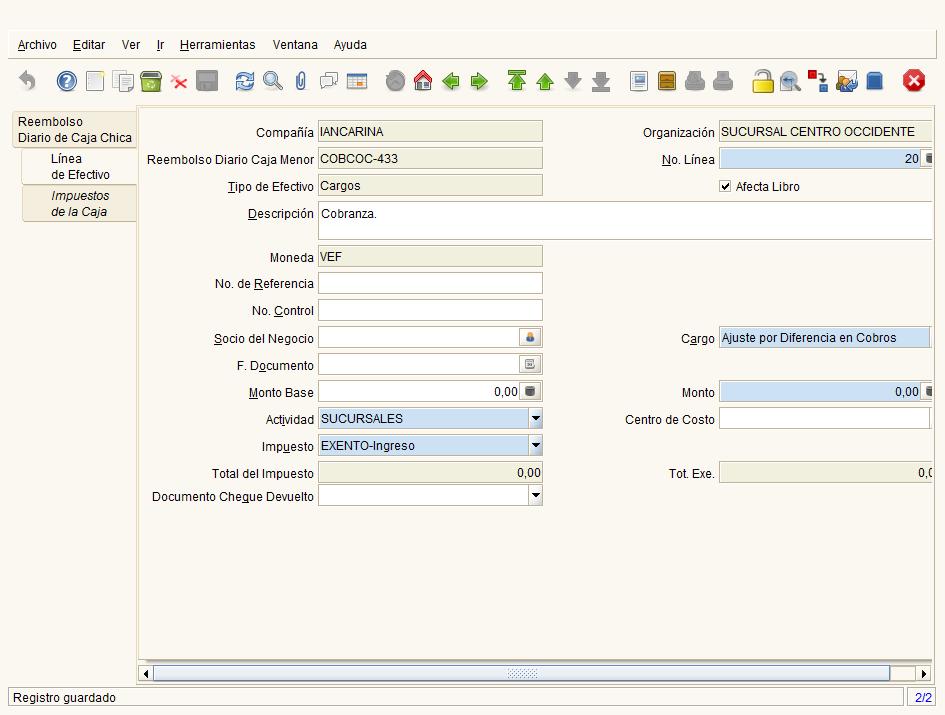Open the Documento Cheque Devuelto dropdown

click(x=535, y=496)
